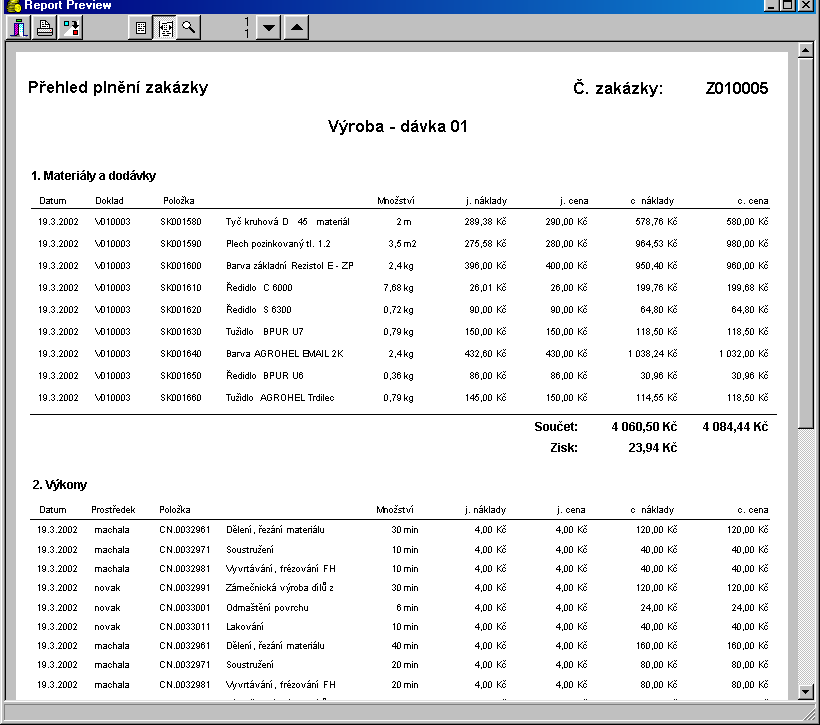
Task: Maximize the Report Preview window
Action: (789, 5)
